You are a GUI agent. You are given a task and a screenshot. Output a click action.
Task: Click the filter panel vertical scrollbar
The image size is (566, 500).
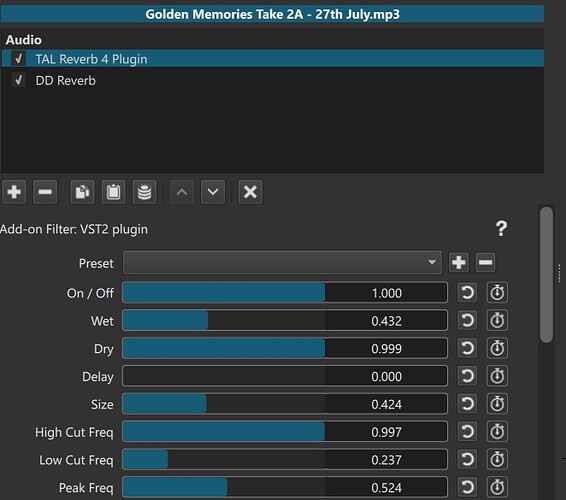click(546, 274)
